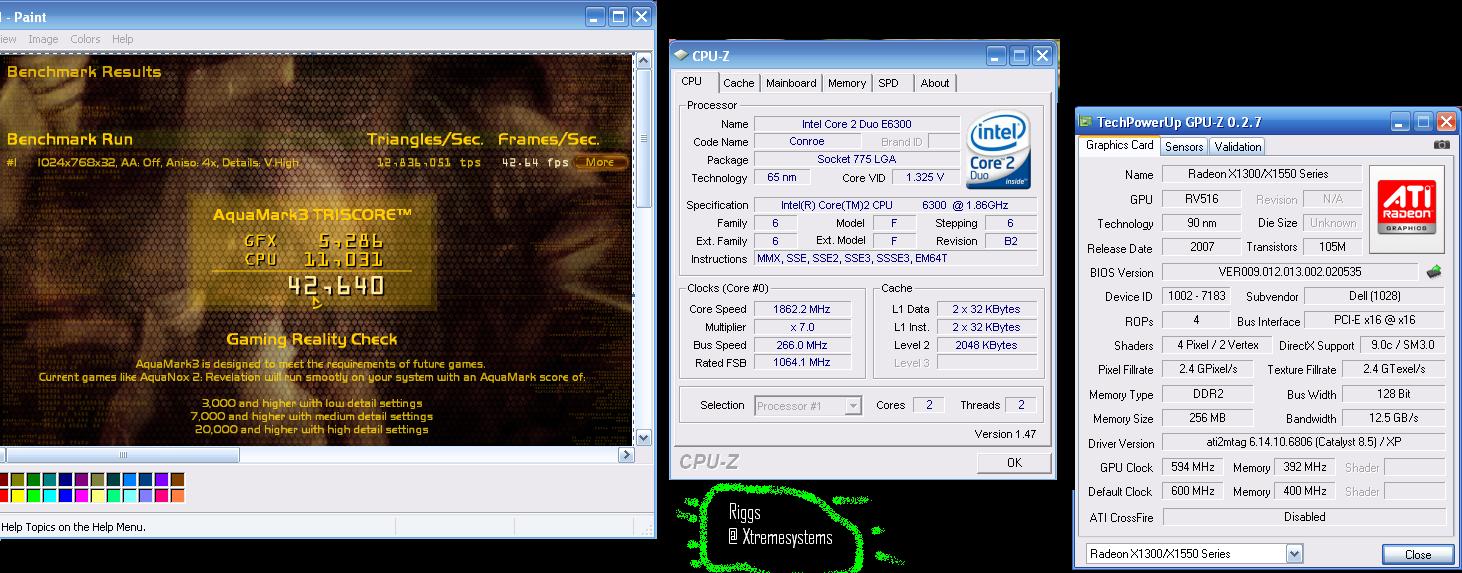Click the BIOS Version field in GPU-Z

point(1290,272)
